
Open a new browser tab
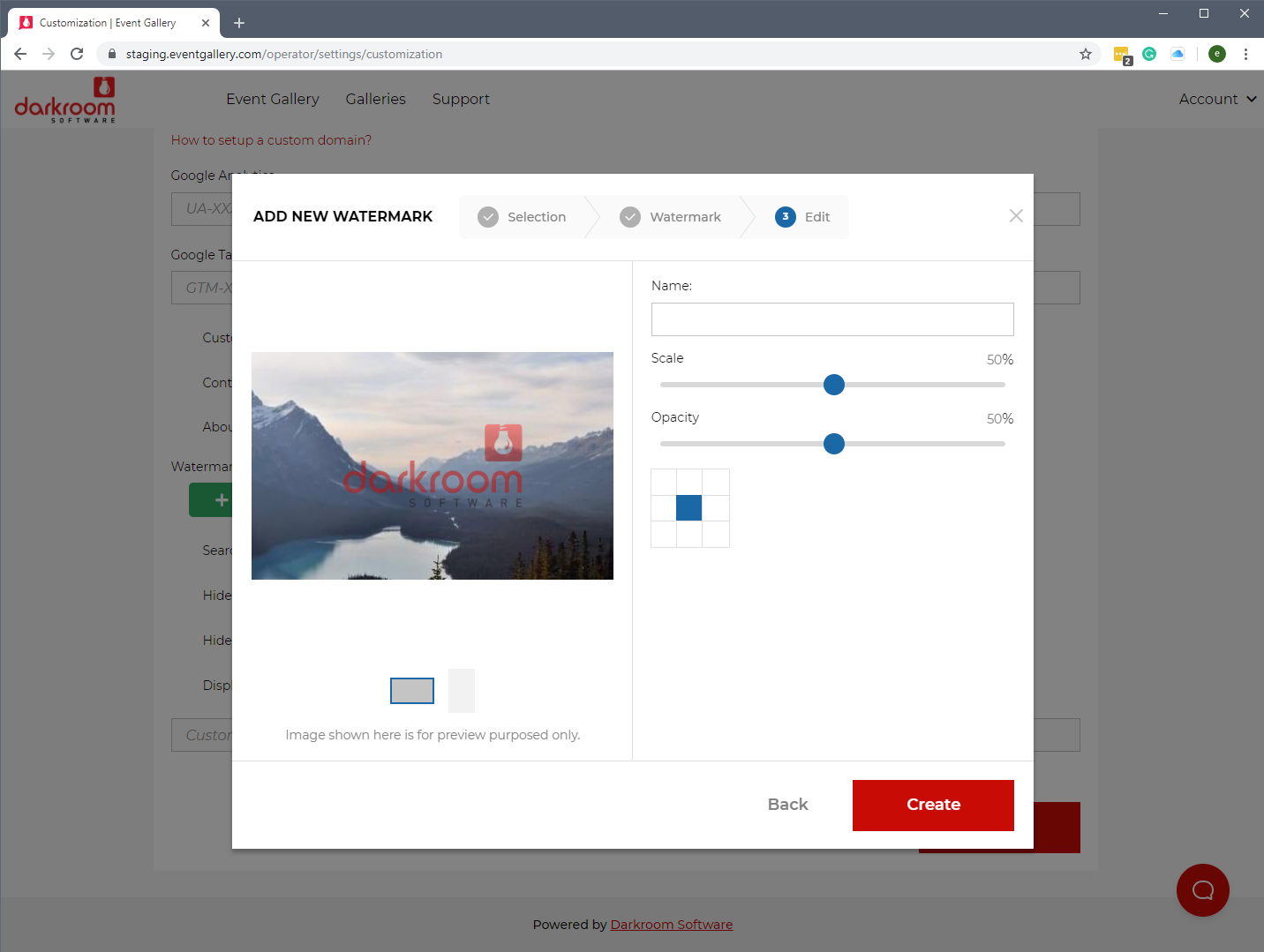click(239, 23)
